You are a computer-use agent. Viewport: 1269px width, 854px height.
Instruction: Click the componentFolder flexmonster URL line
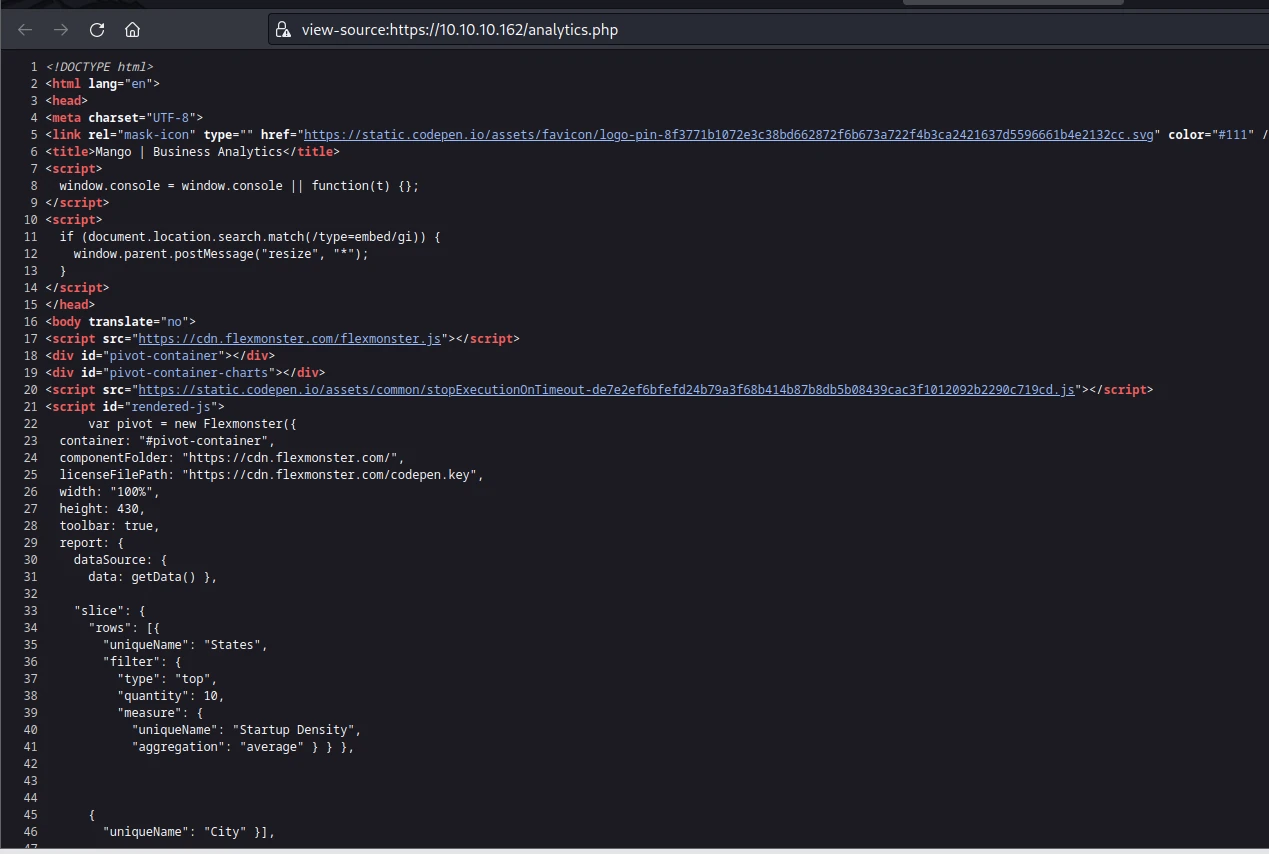(x=231, y=457)
